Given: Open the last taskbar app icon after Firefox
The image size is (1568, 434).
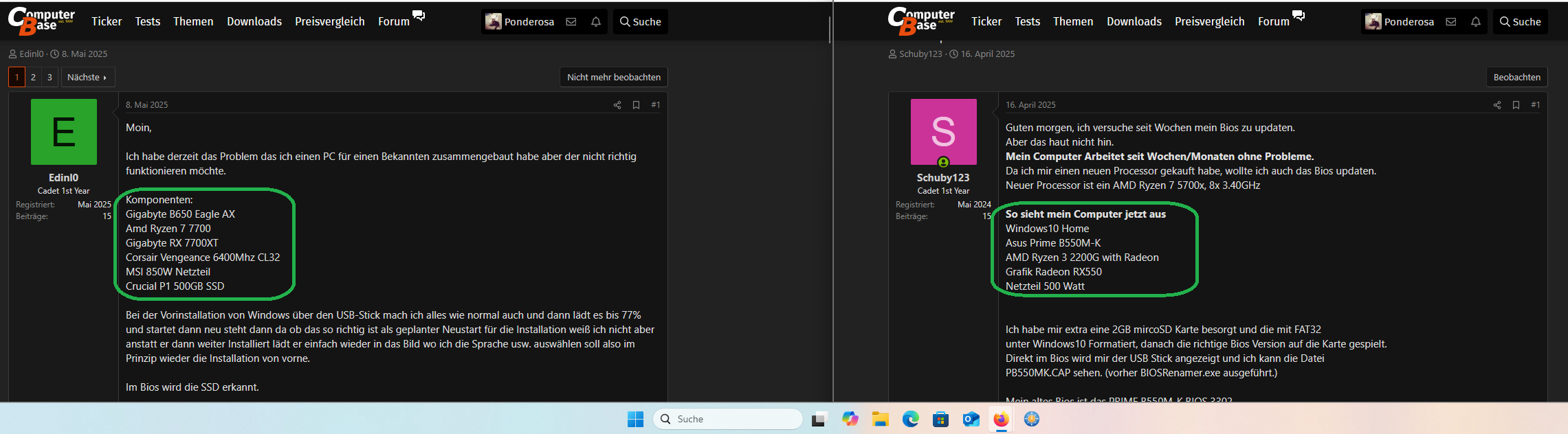Looking at the screenshot, I should (1032, 419).
